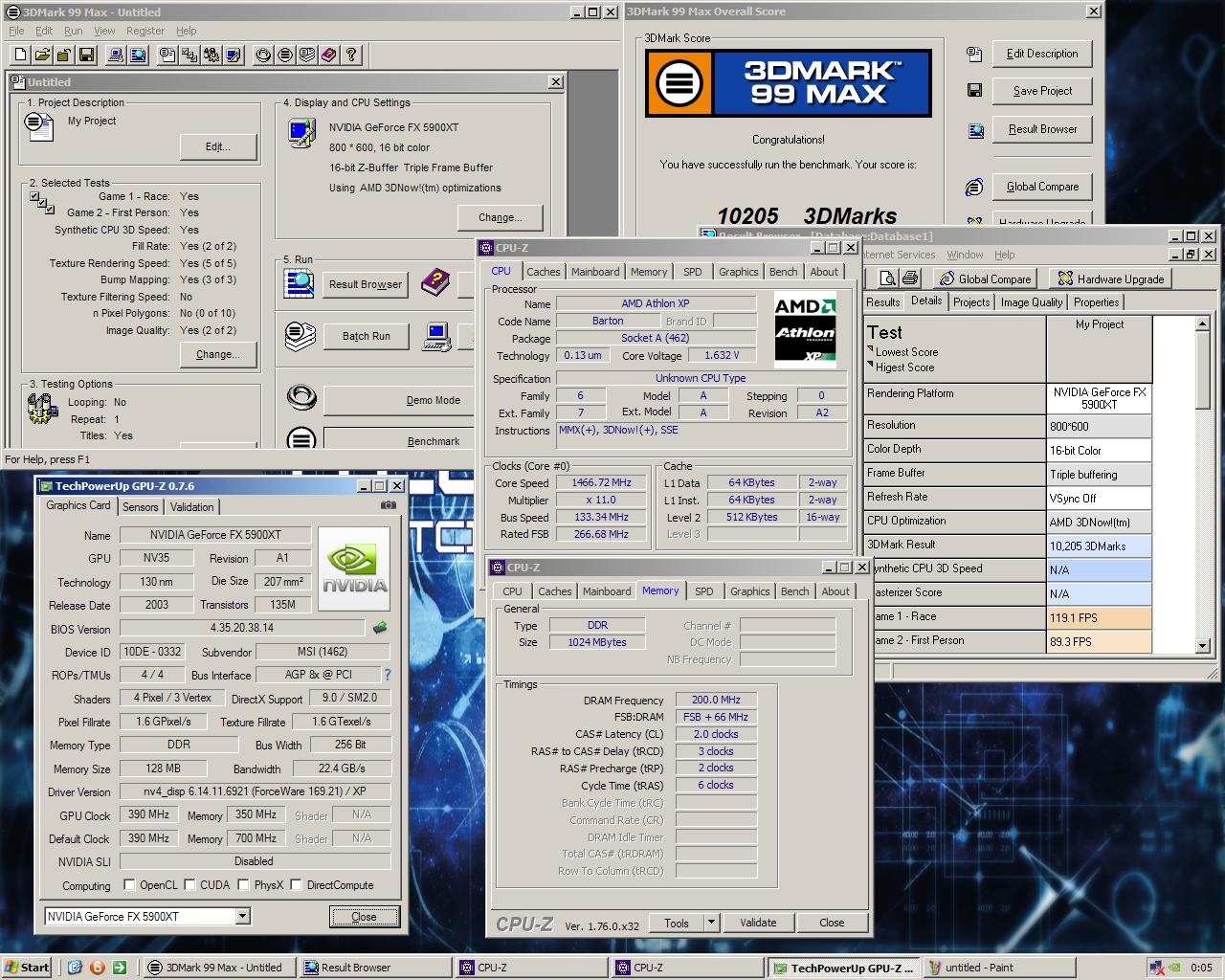
Task: Click the computer system info icon in 3DMark toolbar
Action: (116, 56)
